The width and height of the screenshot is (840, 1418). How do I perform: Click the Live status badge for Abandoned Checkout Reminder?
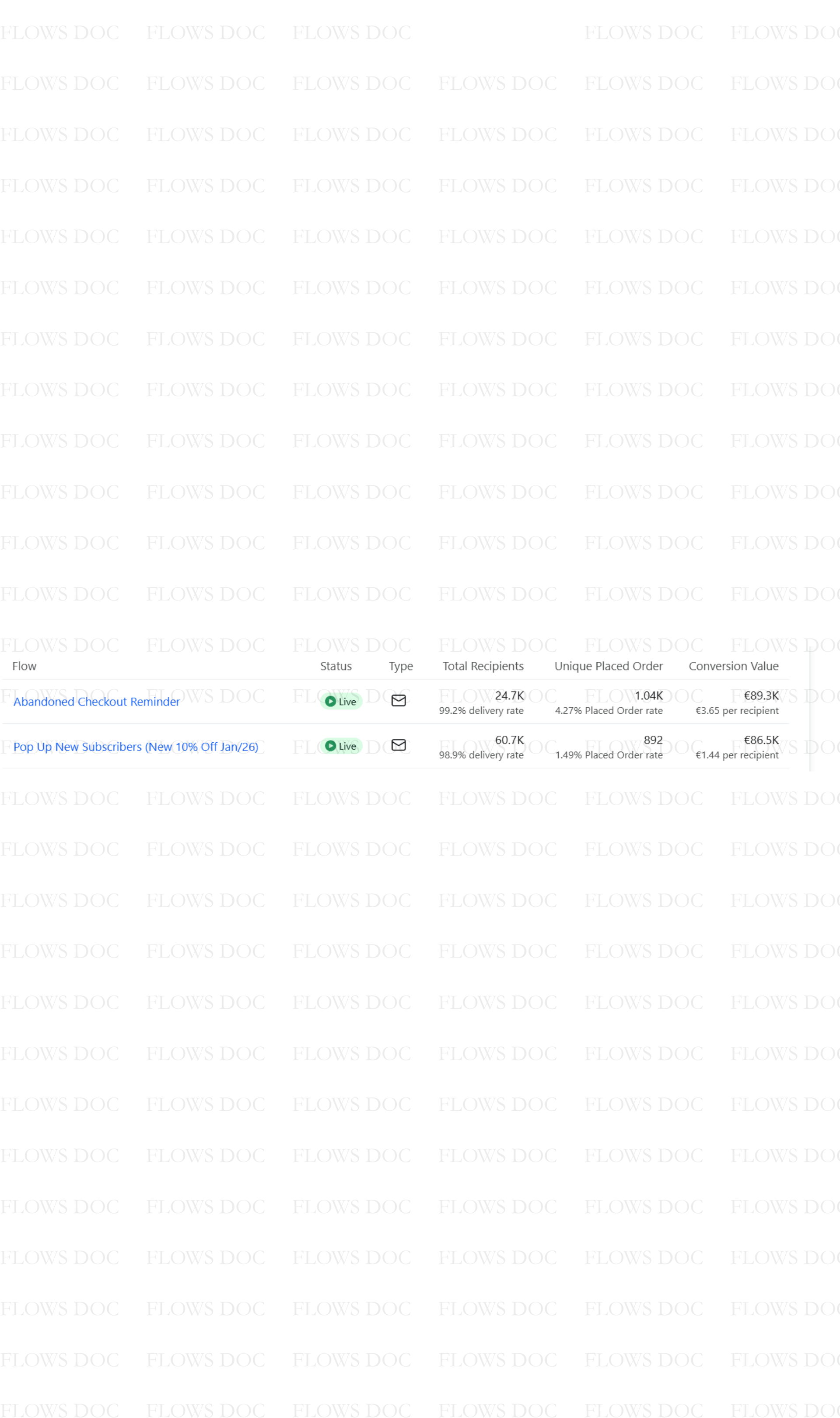click(341, 702)
